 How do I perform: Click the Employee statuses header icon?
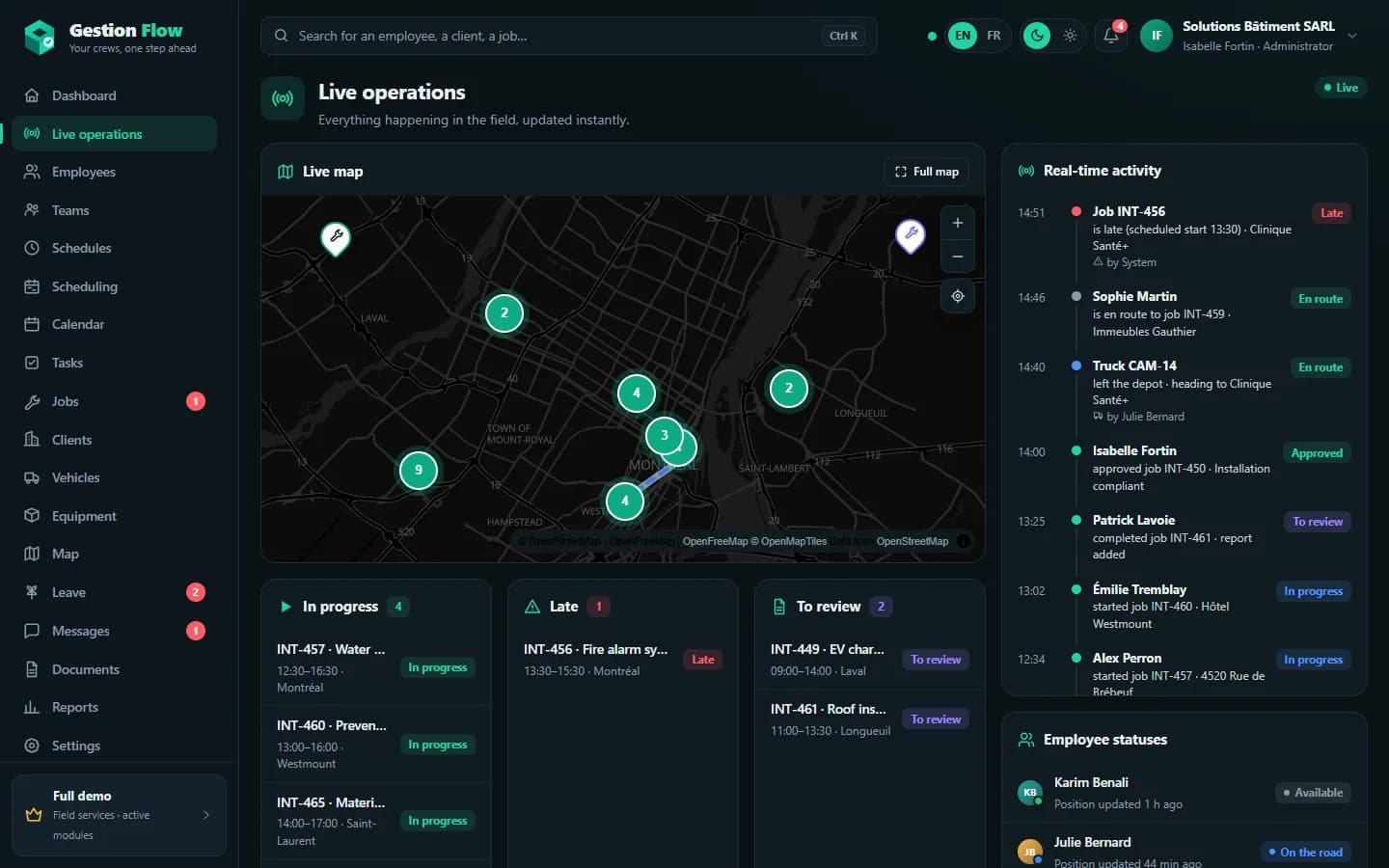tap(1026, 740)
